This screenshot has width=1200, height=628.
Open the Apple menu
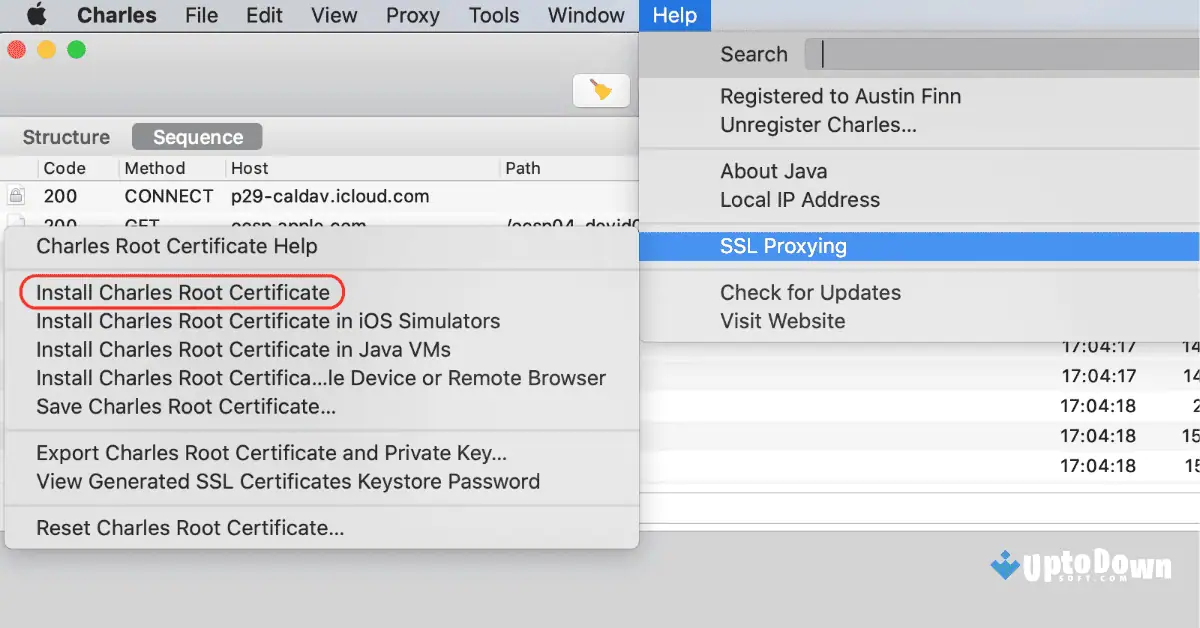point(36,15)
